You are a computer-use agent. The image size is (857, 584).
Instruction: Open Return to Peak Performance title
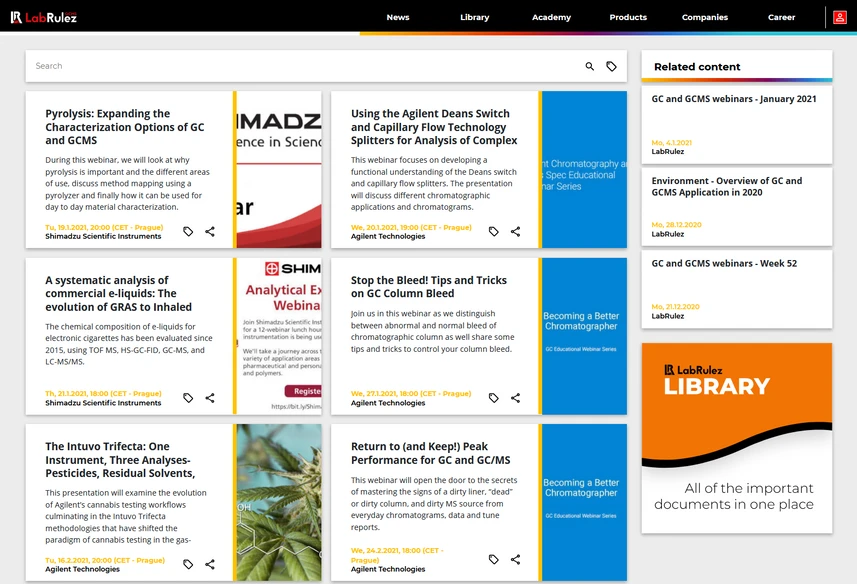pyautogui.click(x=431, y=453)
